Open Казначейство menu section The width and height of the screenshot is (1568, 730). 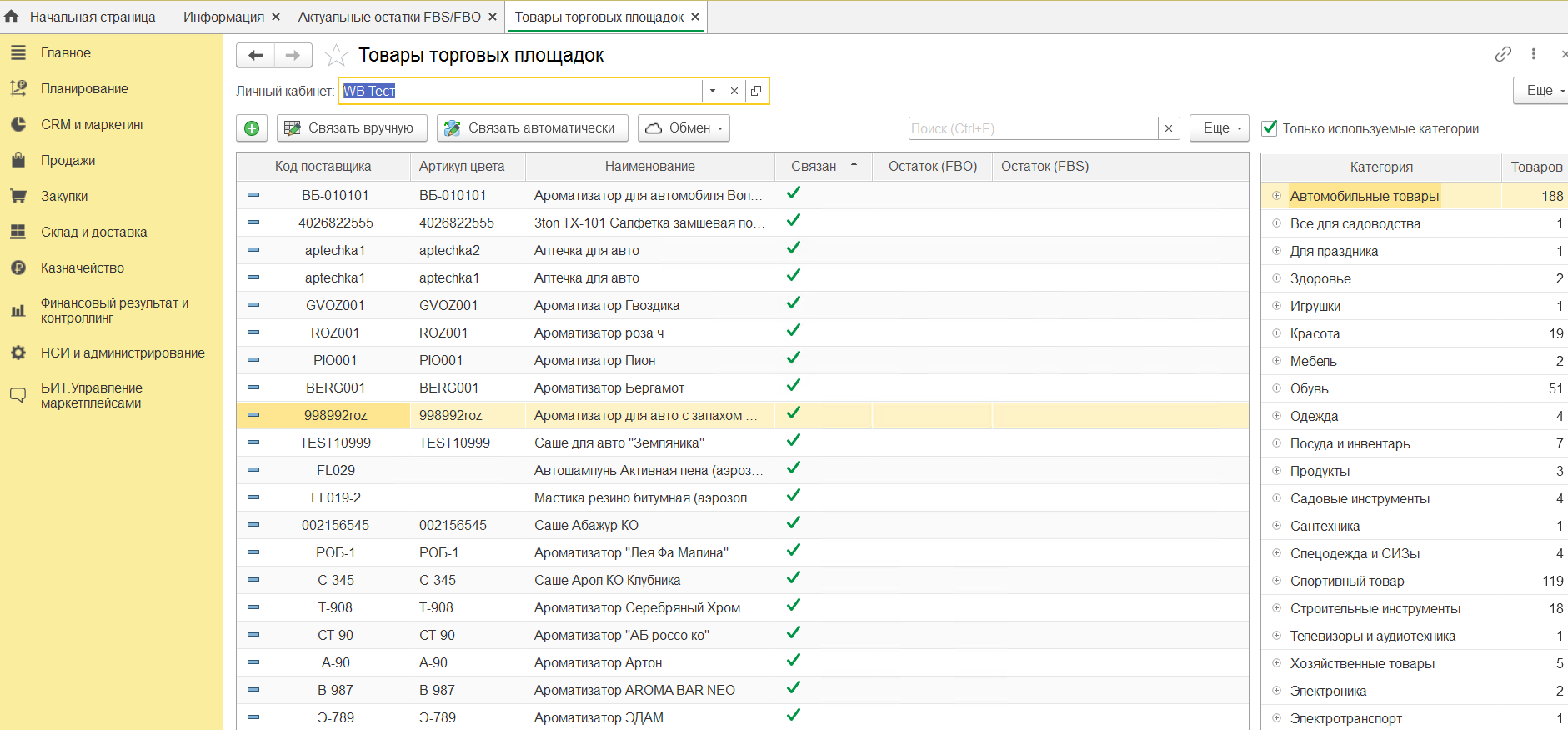pyautogui.click(x=83, y=267)
